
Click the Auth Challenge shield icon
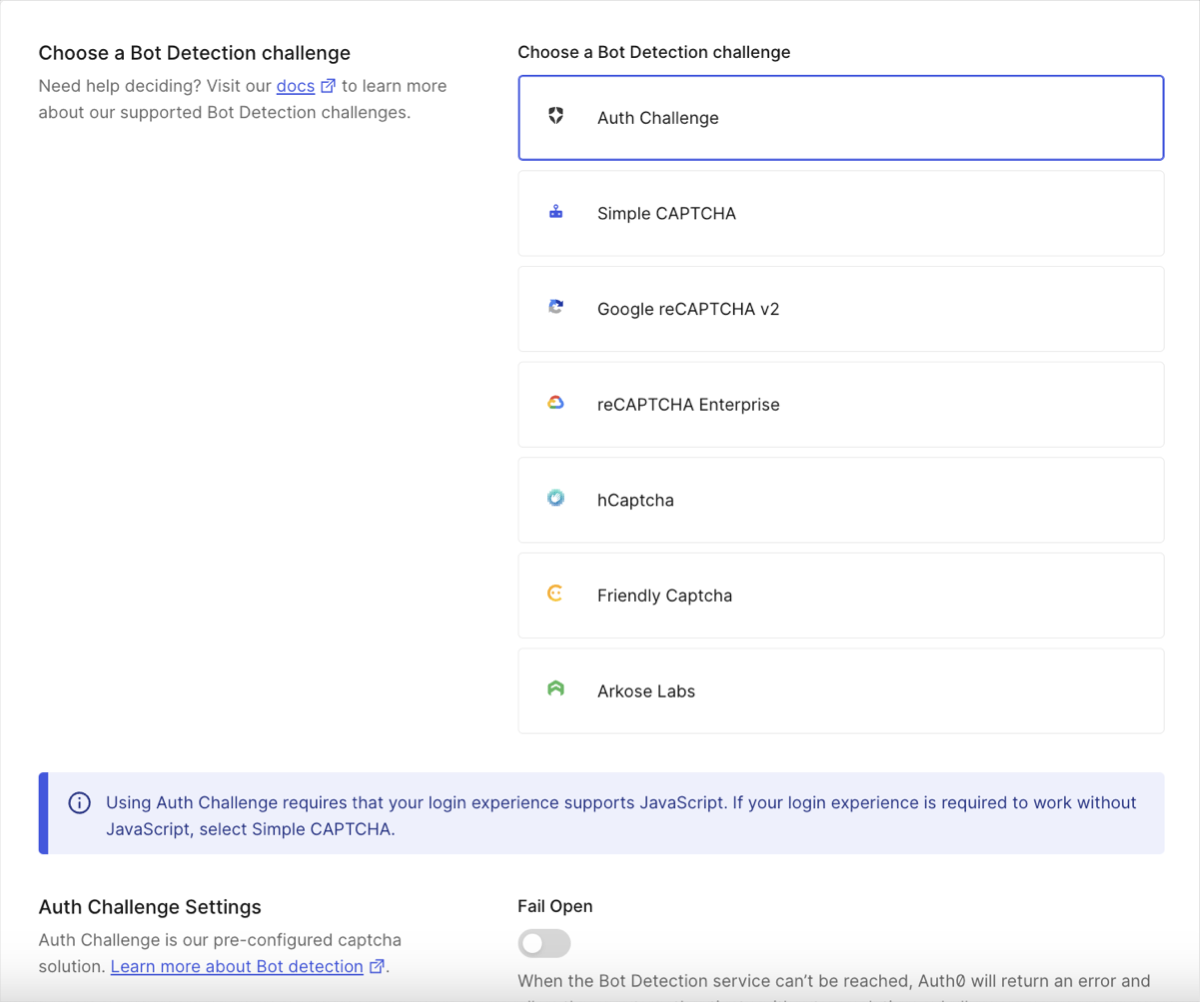tap(556, 117)
